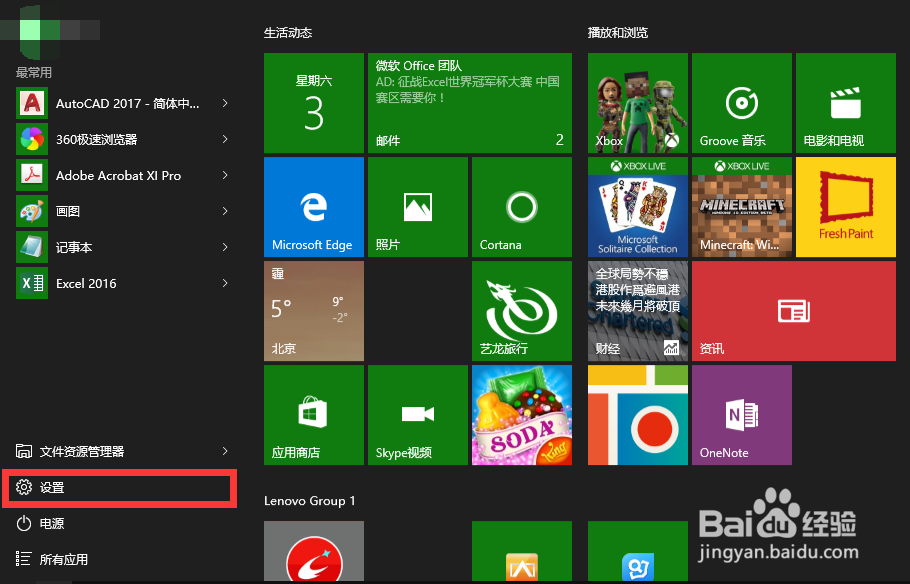Open the Skype视频 tile
The image size is (910, 584).
[417, 415]
